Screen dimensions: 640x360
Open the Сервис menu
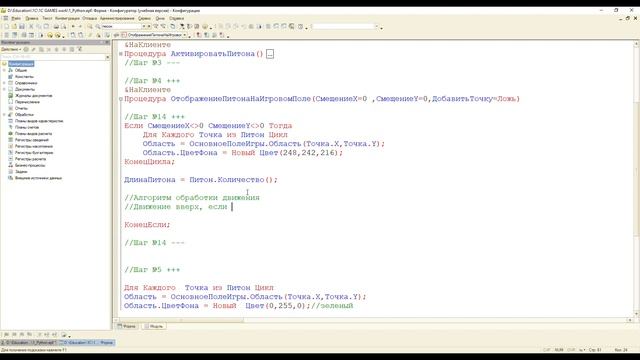[144, 18]
